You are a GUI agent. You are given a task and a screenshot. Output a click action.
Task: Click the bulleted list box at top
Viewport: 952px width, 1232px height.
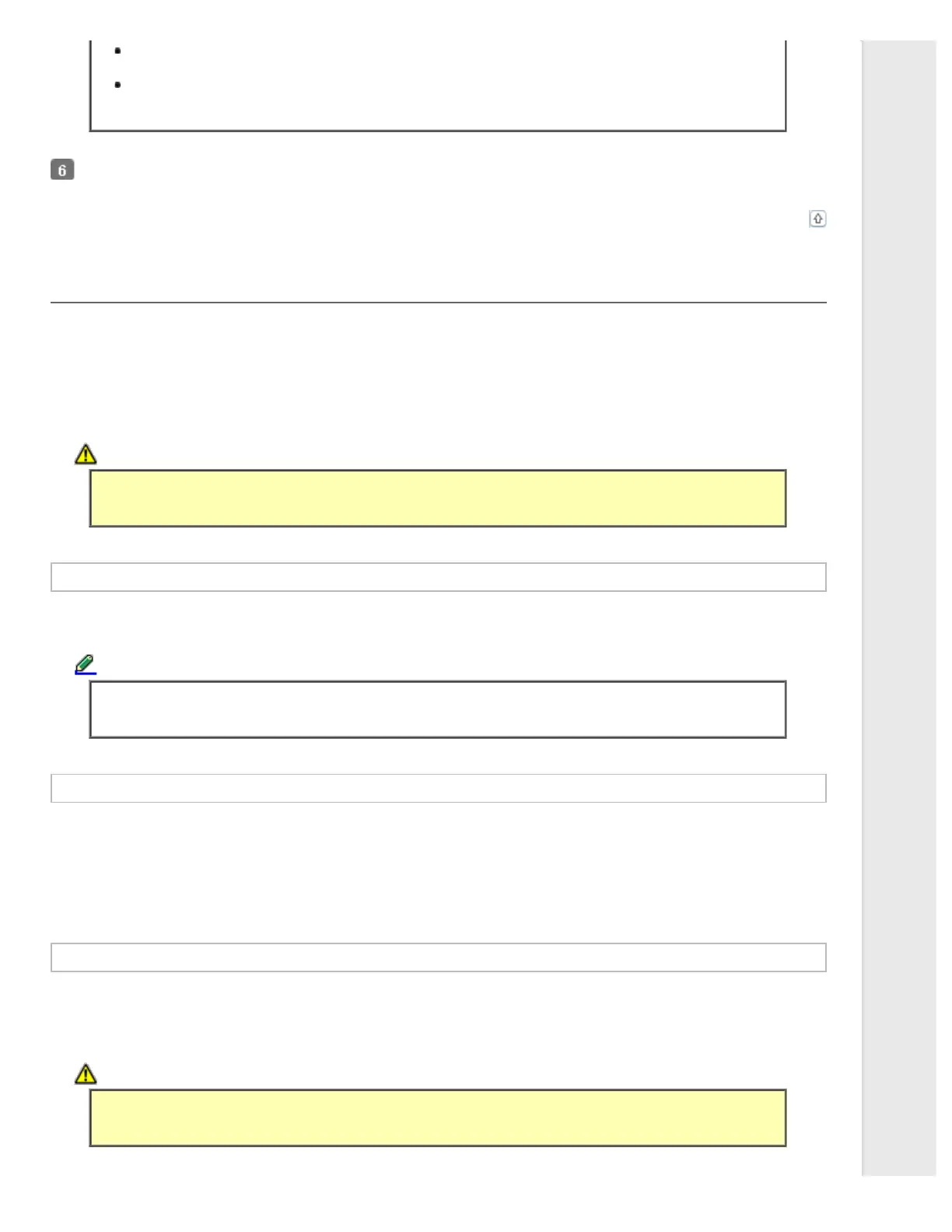point(438,86)
